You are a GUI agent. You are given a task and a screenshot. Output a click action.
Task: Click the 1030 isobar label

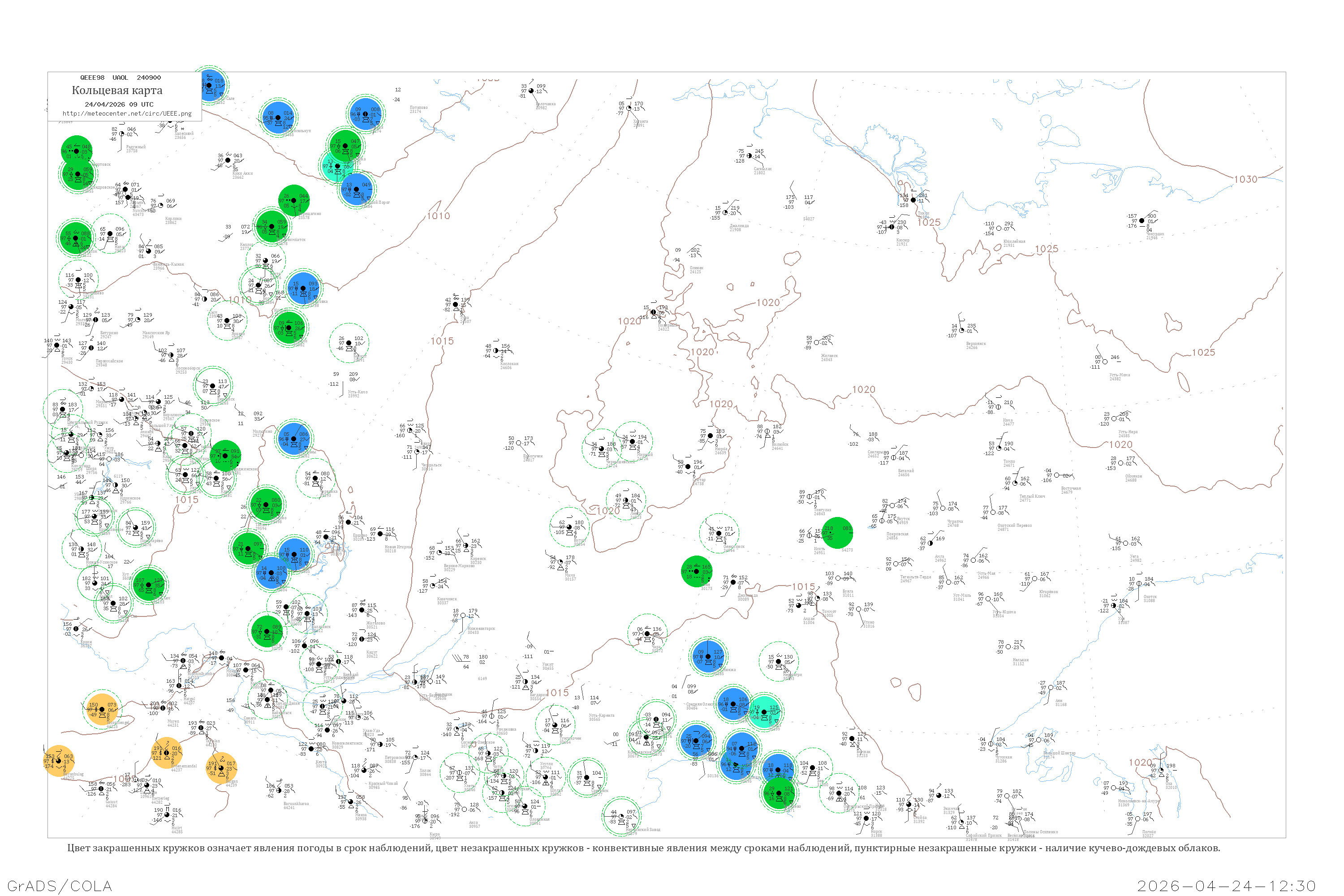click(x=1246, y=180)
